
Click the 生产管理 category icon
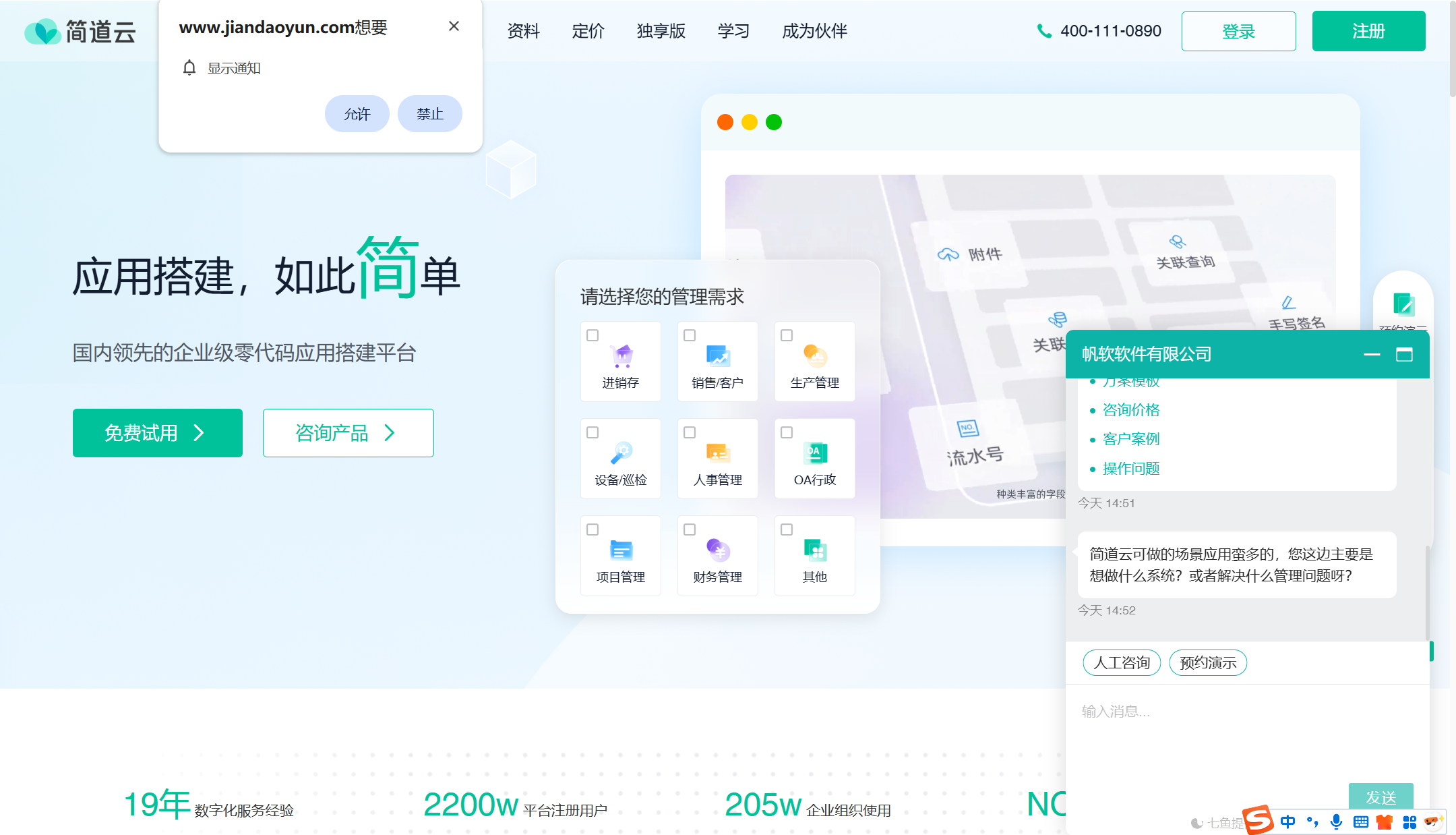[814, 354]
